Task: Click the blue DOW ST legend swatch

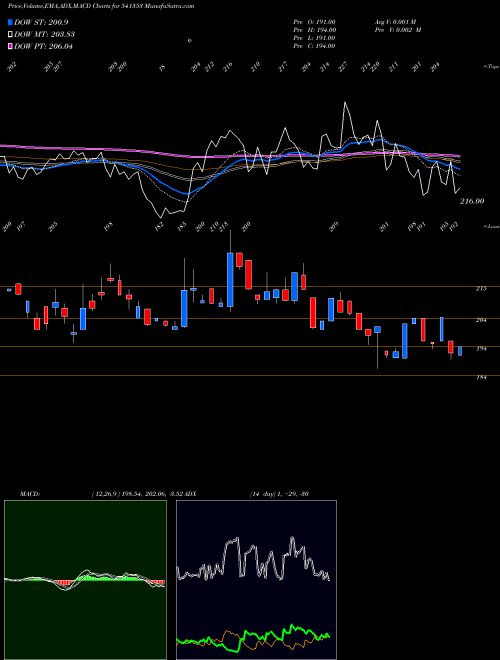Action: [x=10, y=22]
